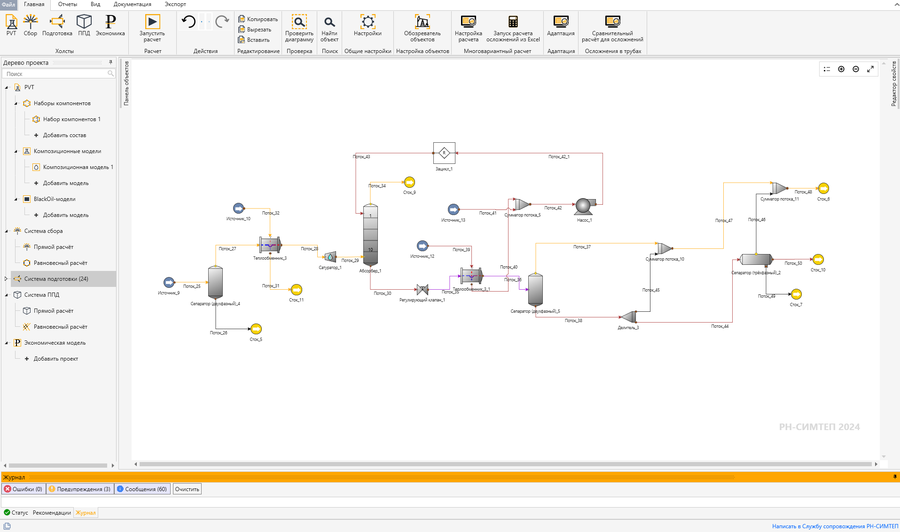Click the project tree Поиск field
Image resolution: width=900 pixels, height=532 pixels.
(x=59, y=73)
